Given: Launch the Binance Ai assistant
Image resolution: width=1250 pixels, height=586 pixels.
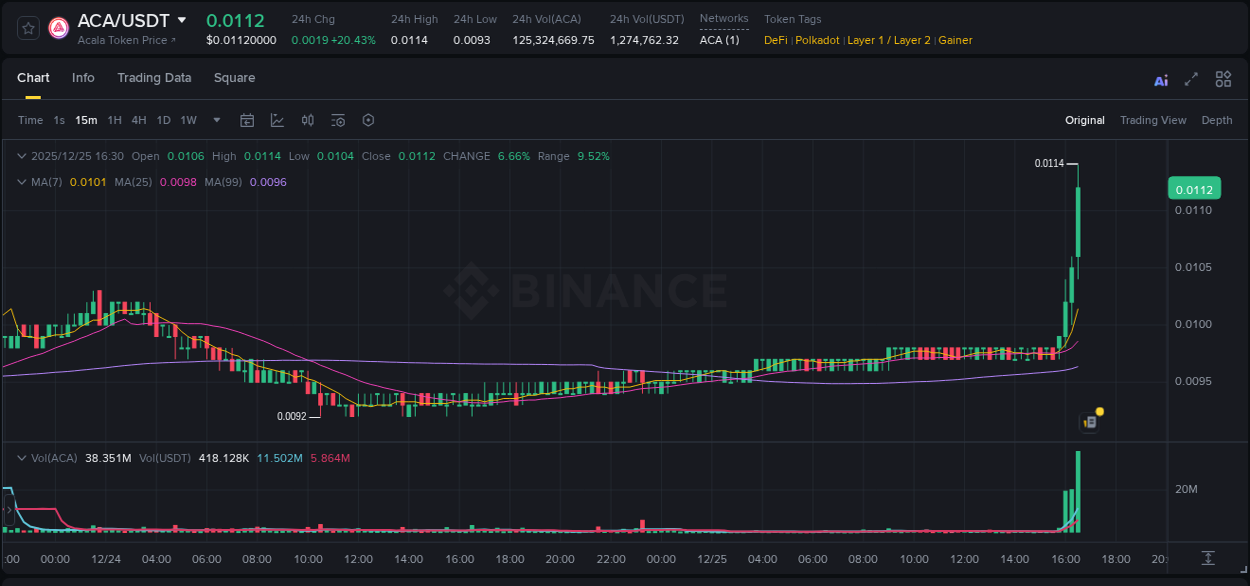Looking at the screenshot, I should point(1160,79).
